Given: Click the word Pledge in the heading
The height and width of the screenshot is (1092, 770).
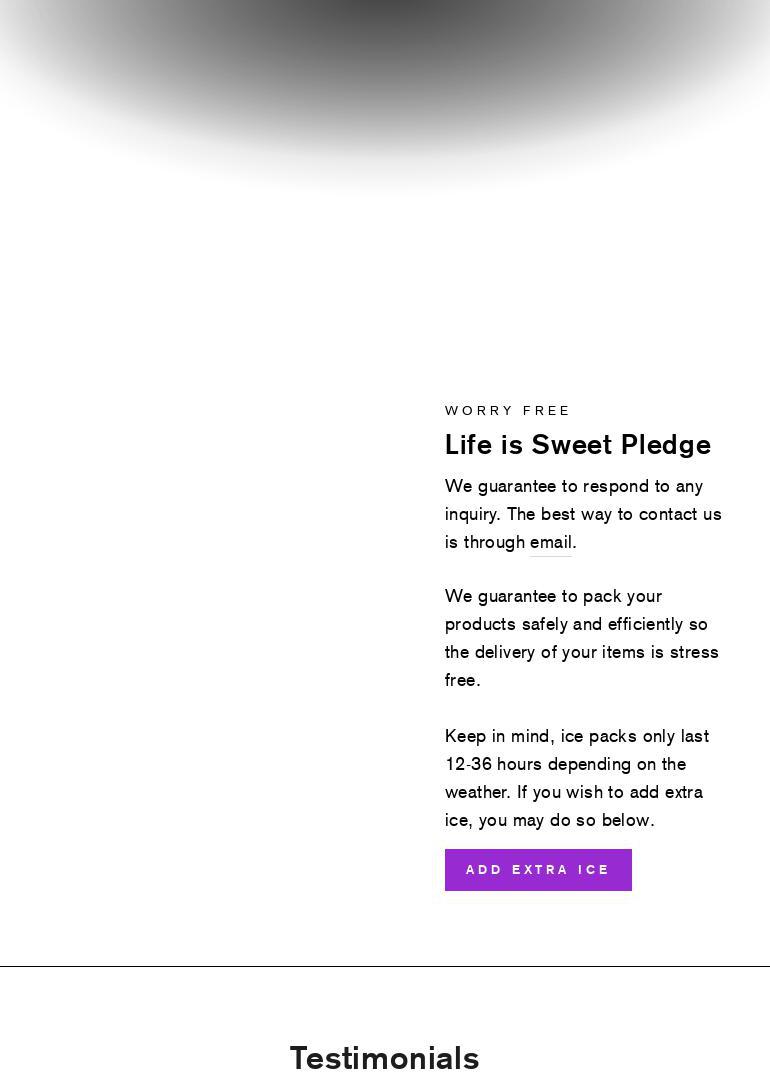Looking at the screenshot, I should 665,445.
